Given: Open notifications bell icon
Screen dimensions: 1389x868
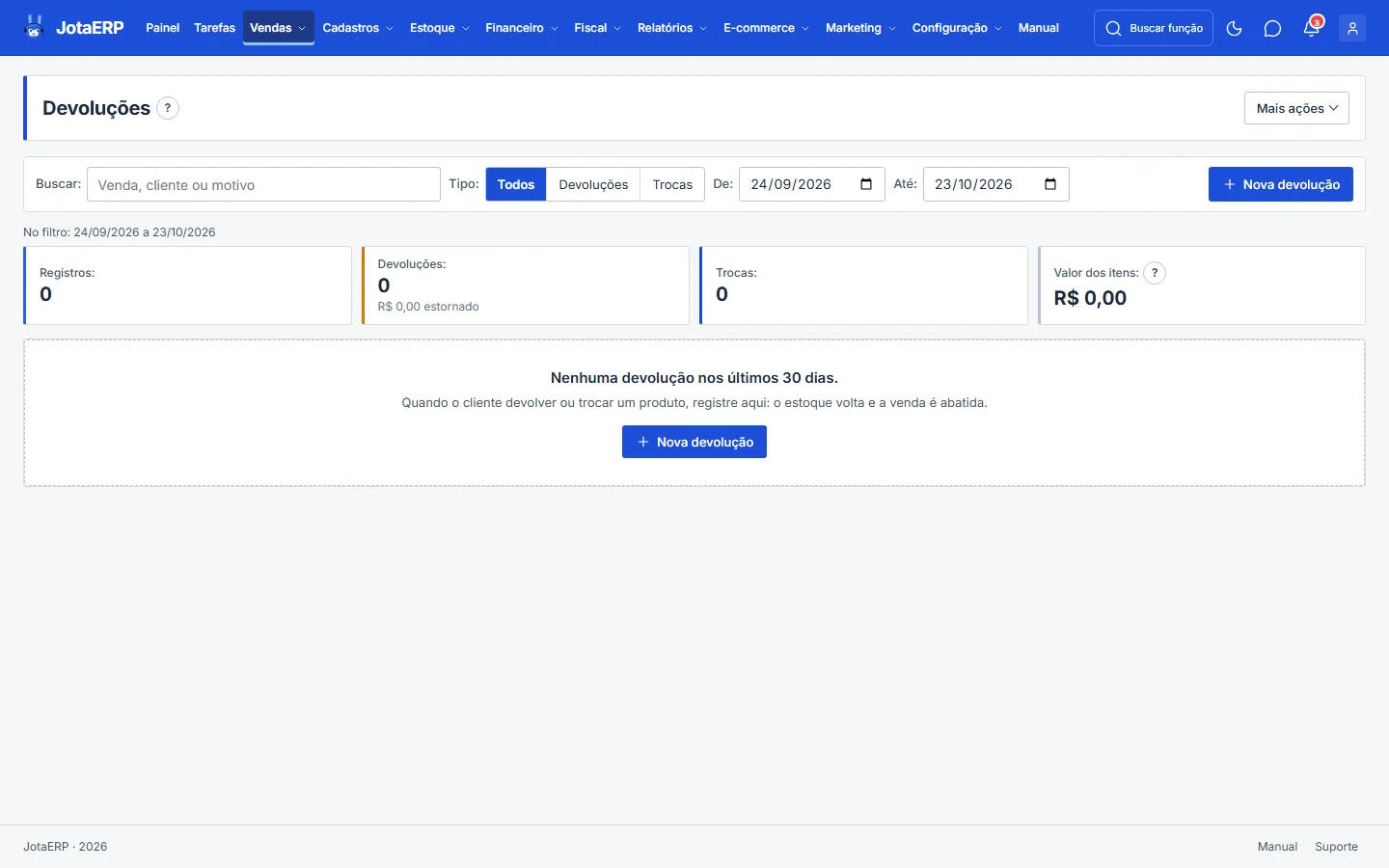Looking at the screenshot, I should point(1311,28).
